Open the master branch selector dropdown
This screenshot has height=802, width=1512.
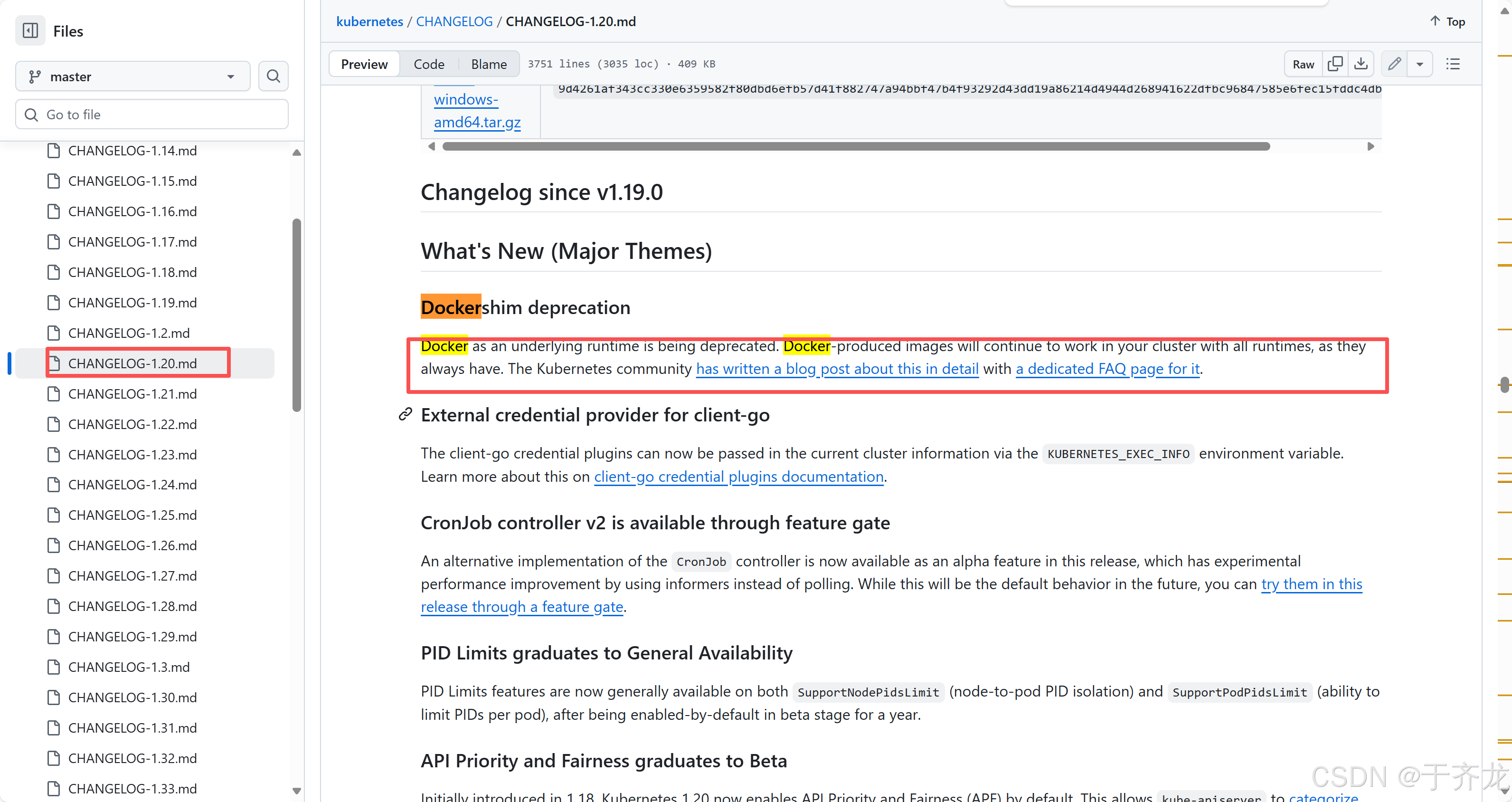point(132,76)
